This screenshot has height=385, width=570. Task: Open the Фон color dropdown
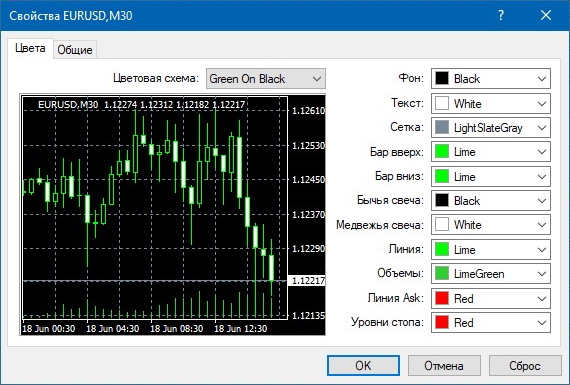pyautogui.click(x=491, y=79)
